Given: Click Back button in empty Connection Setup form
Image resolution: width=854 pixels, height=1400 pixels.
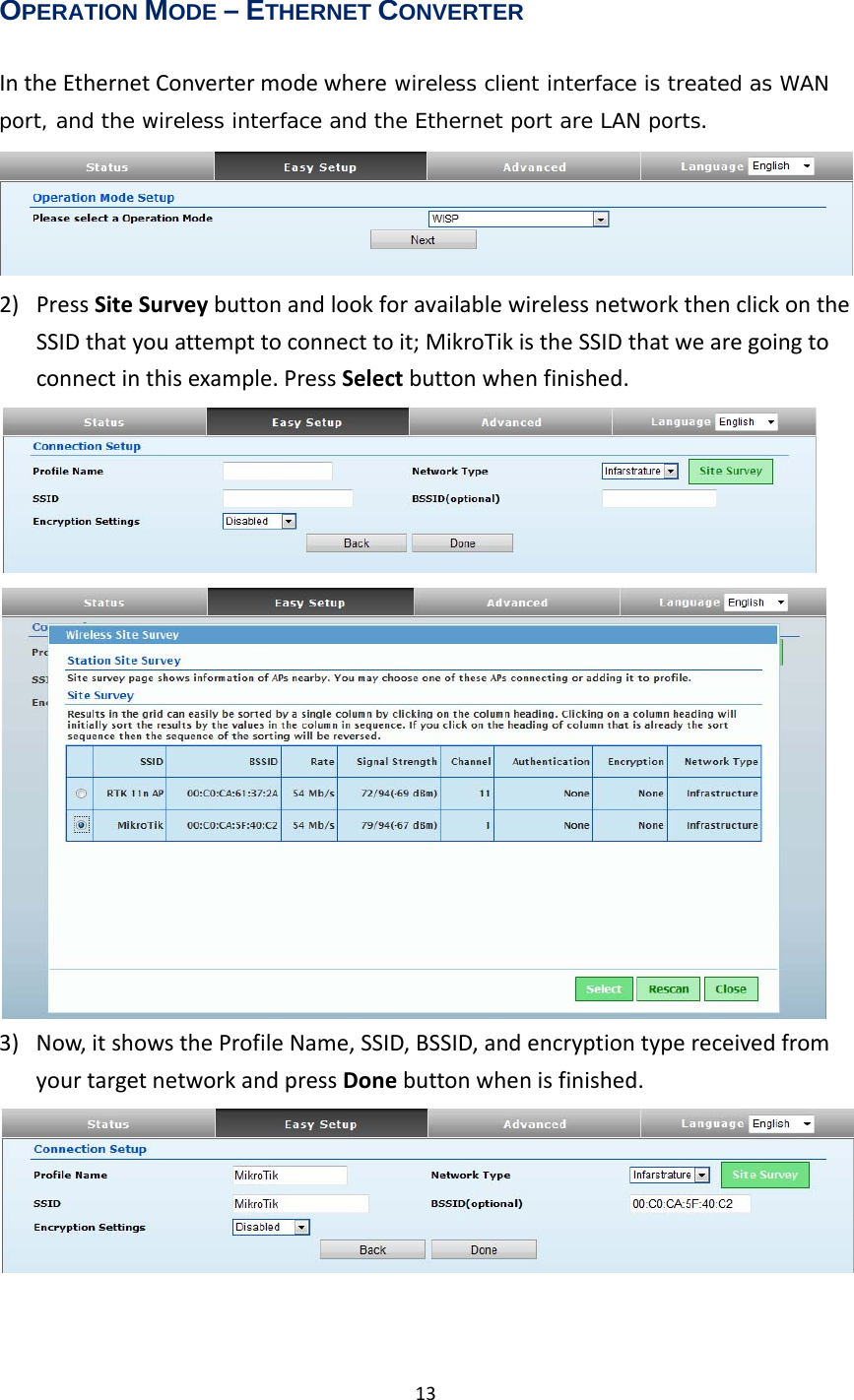Looking at the screenshot, I should [x=357, y=542].
